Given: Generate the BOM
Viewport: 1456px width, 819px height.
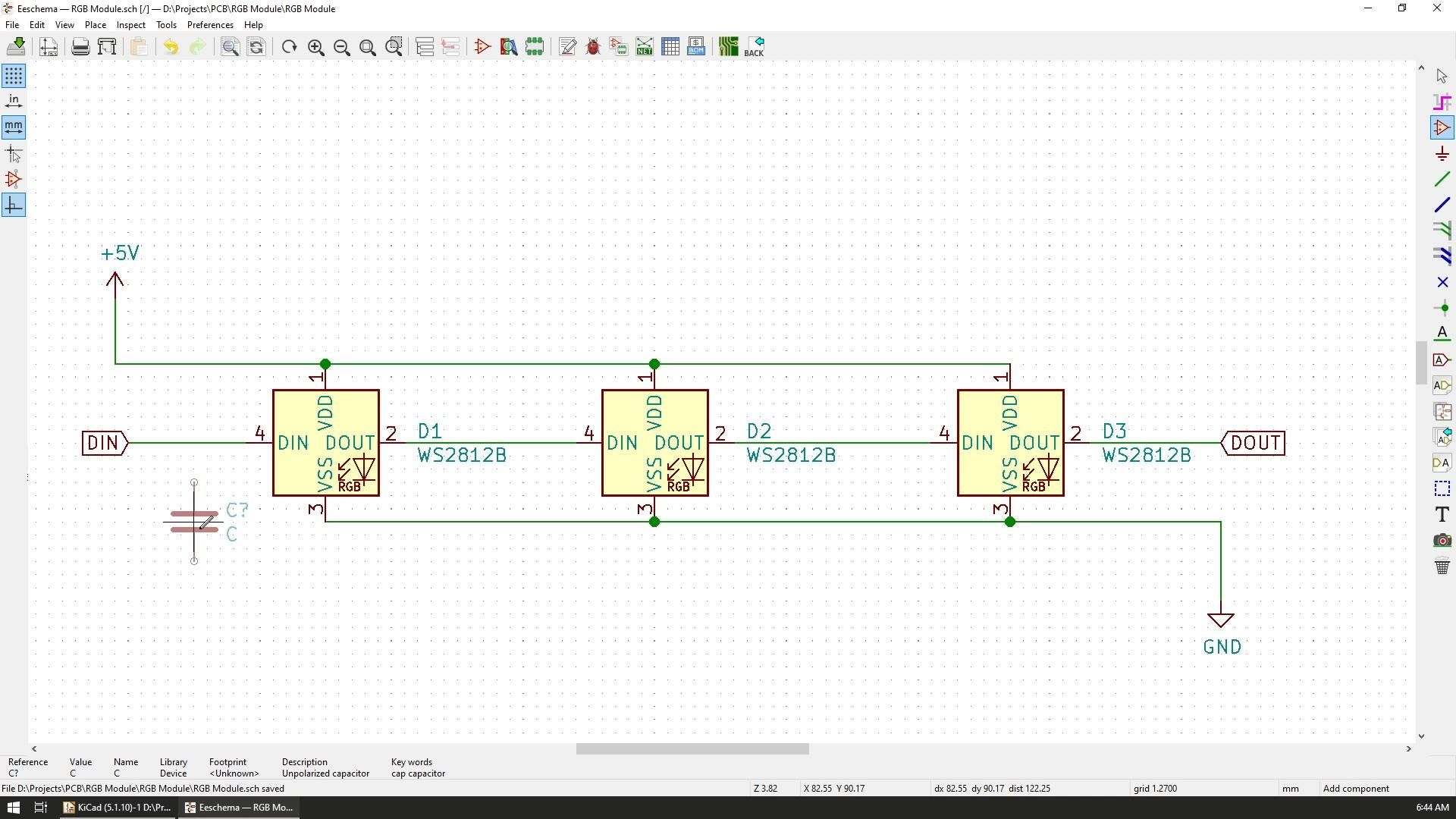Looking at the screenshot, I should pyautogui.click(x=696, y=46).
